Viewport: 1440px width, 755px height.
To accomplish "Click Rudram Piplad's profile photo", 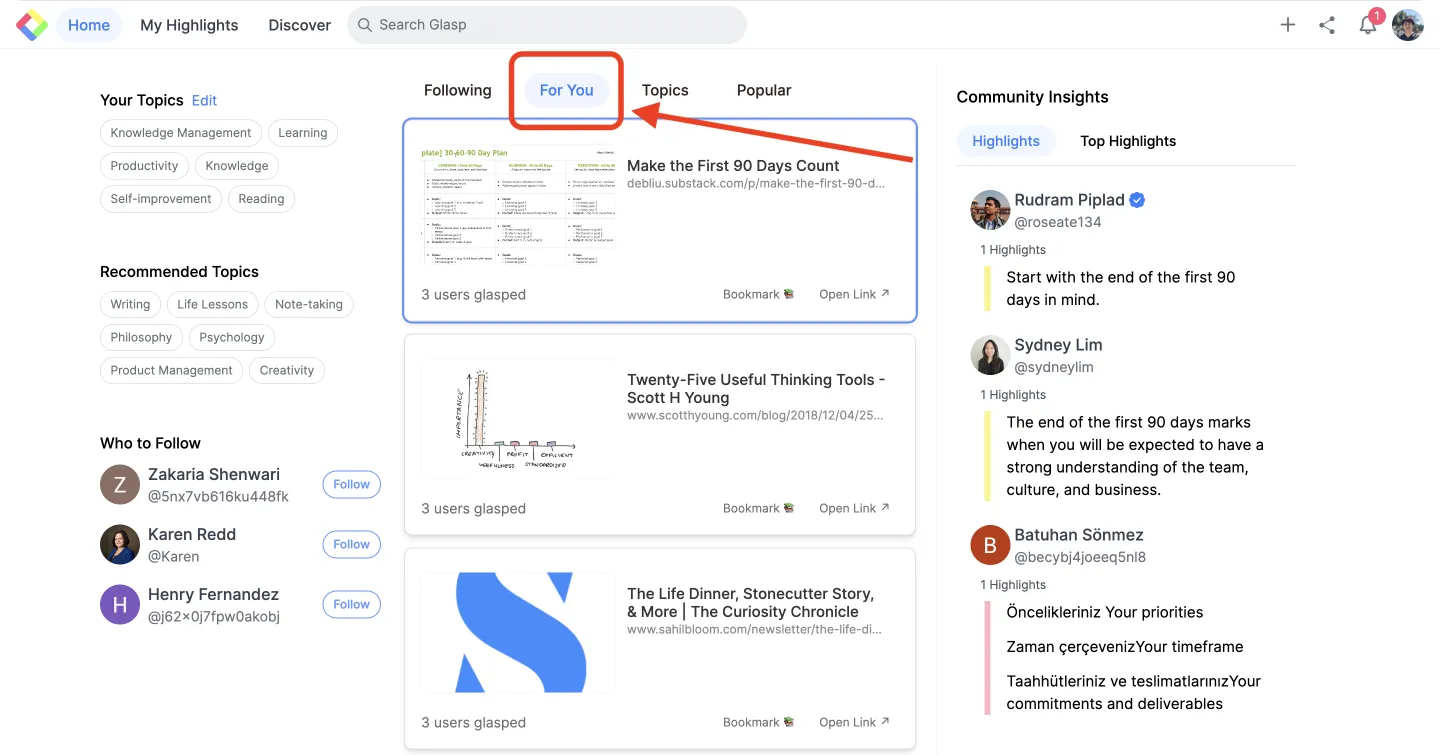I will [x=990, y=210].
